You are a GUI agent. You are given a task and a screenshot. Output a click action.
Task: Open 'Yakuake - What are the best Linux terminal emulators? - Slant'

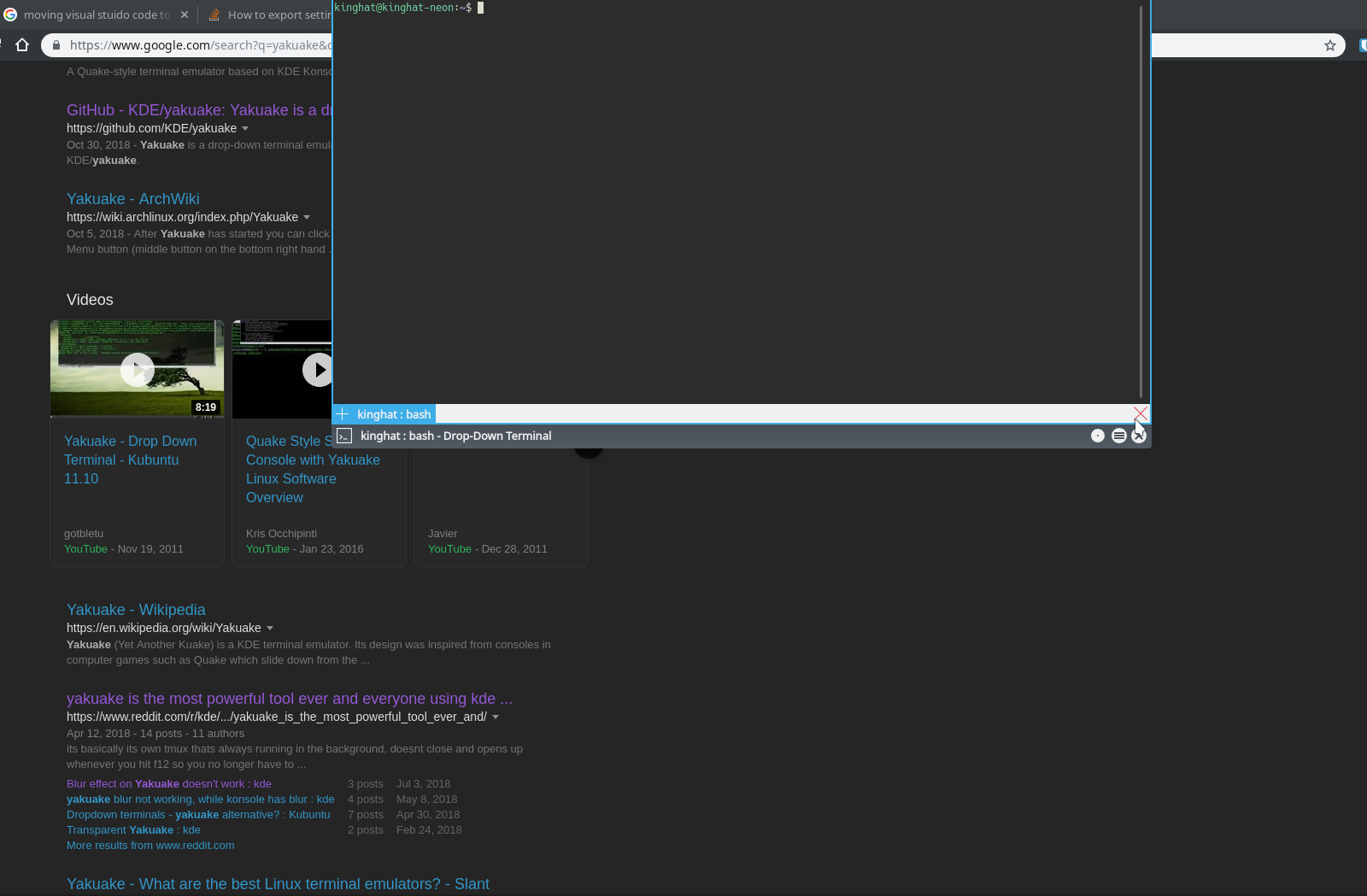(x=278, y=884)
